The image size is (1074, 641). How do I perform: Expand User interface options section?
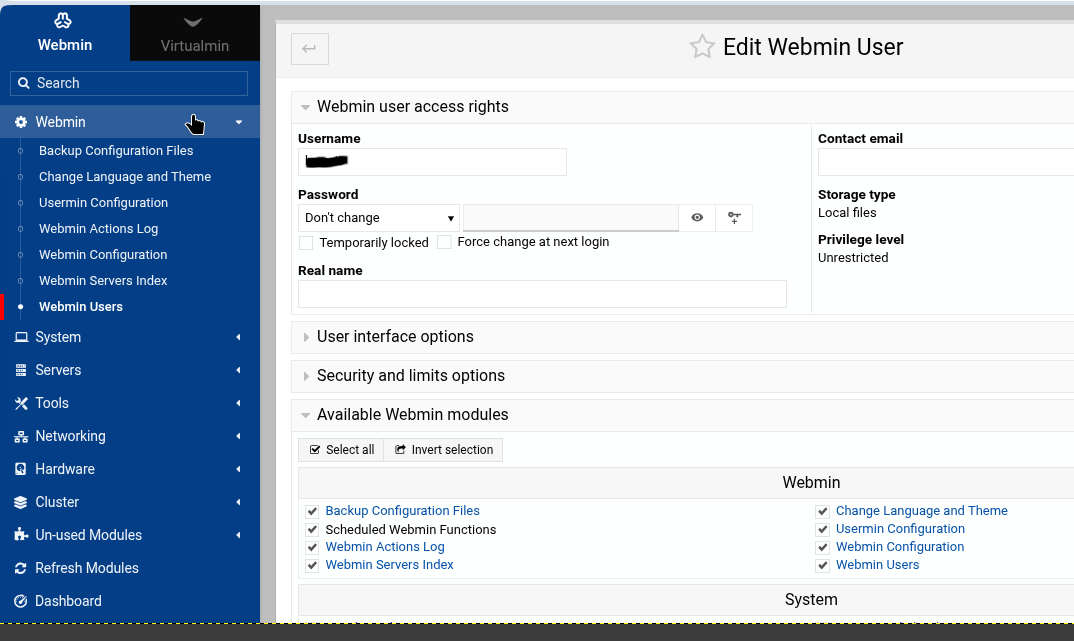coord(395,337)
